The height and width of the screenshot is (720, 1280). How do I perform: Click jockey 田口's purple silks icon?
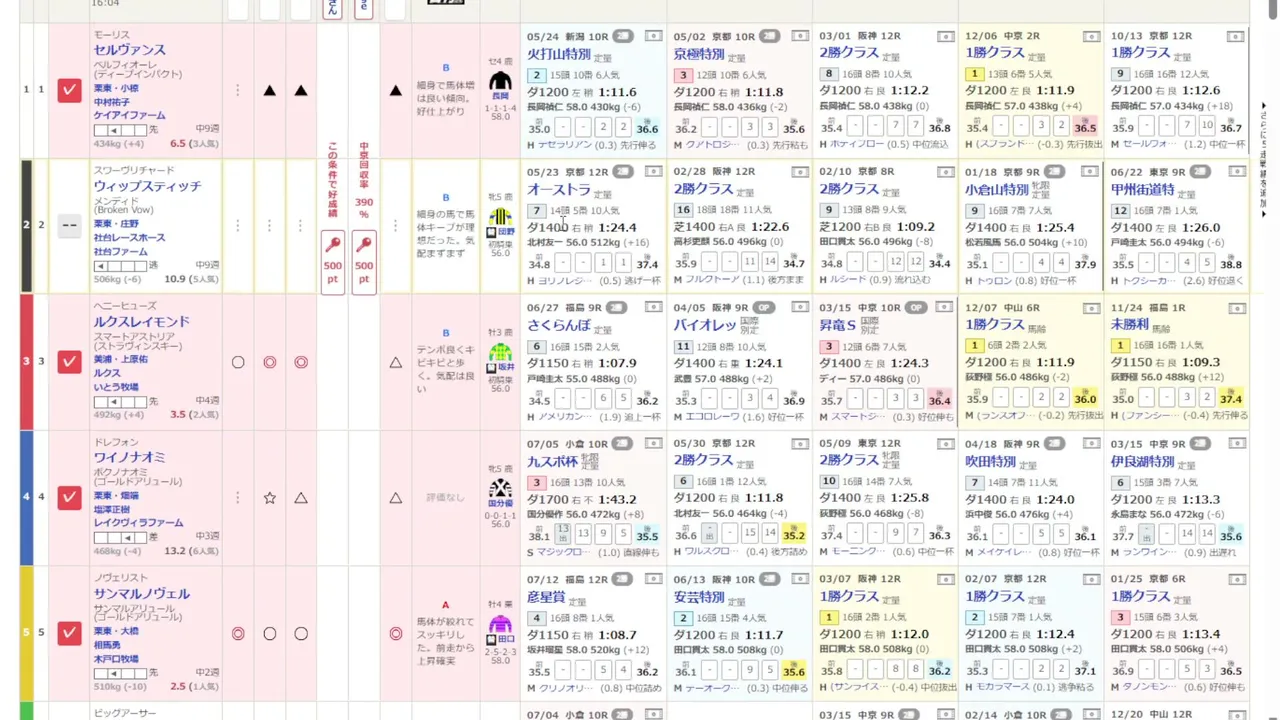[500, 625]
